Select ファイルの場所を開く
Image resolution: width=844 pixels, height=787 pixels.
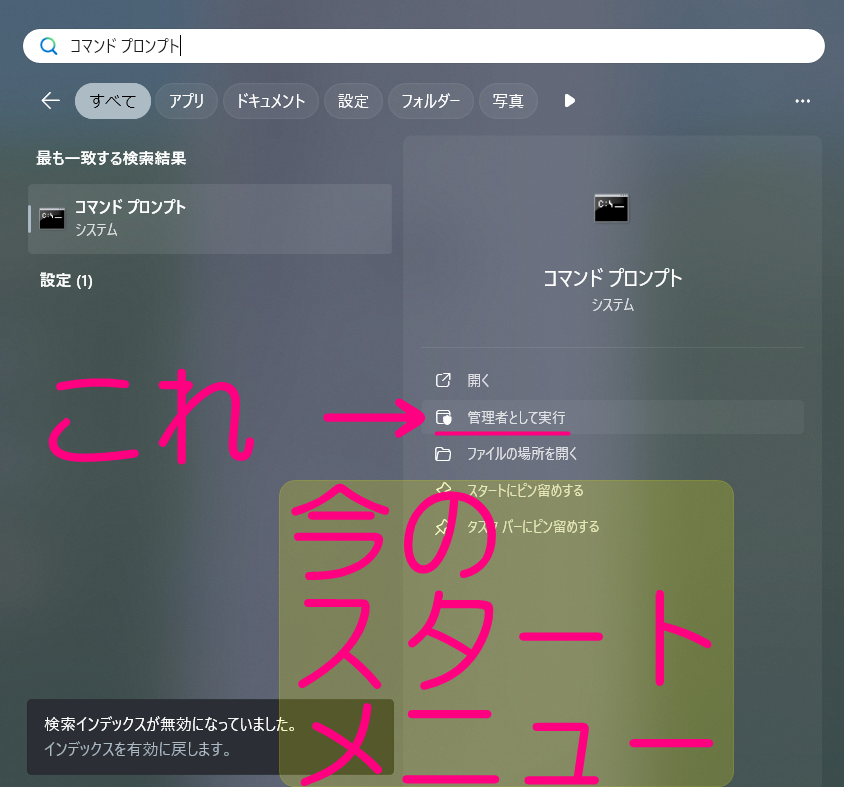613,454
